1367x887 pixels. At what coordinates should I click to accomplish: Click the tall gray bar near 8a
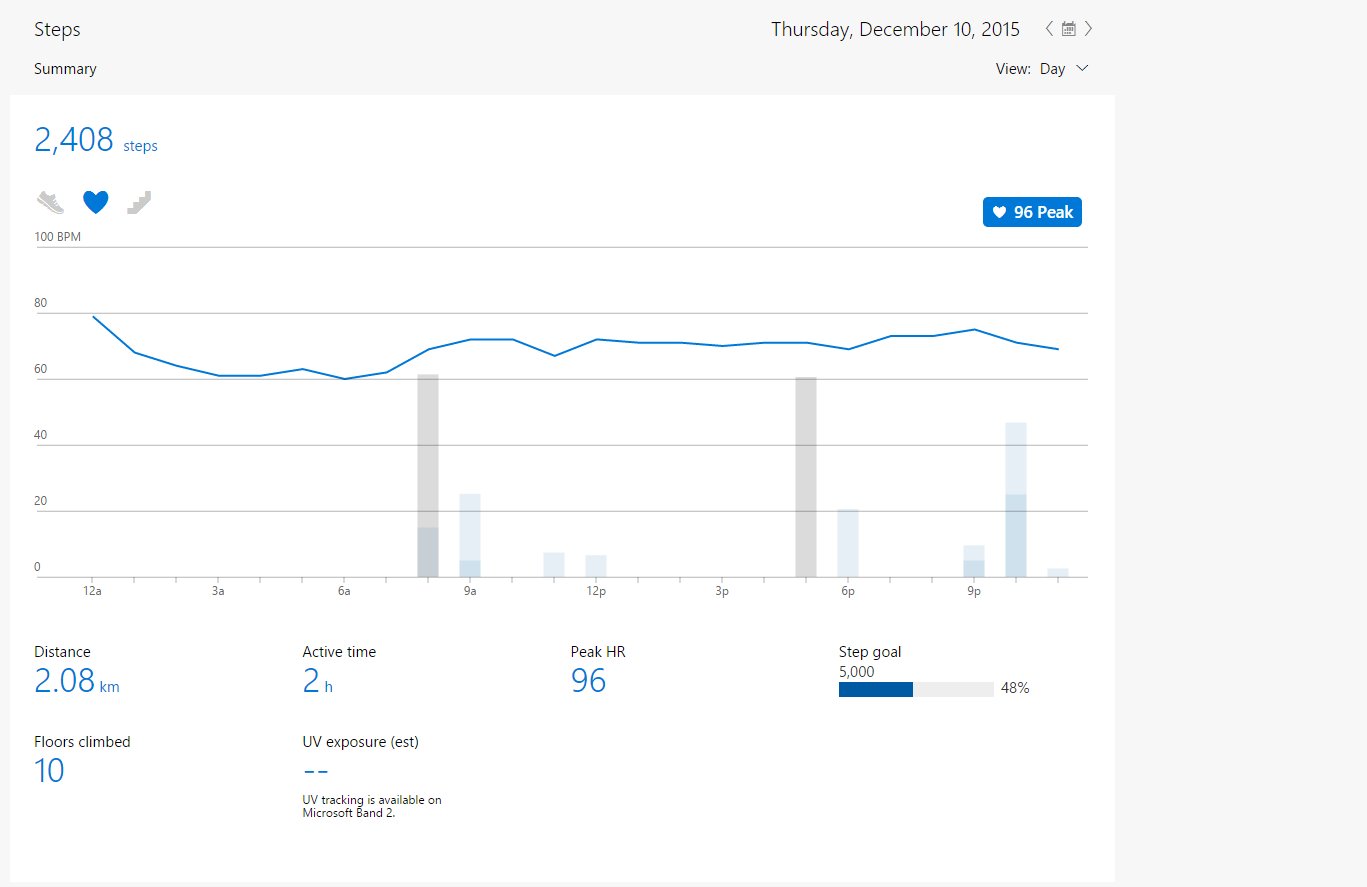click(x=428, y=476)
